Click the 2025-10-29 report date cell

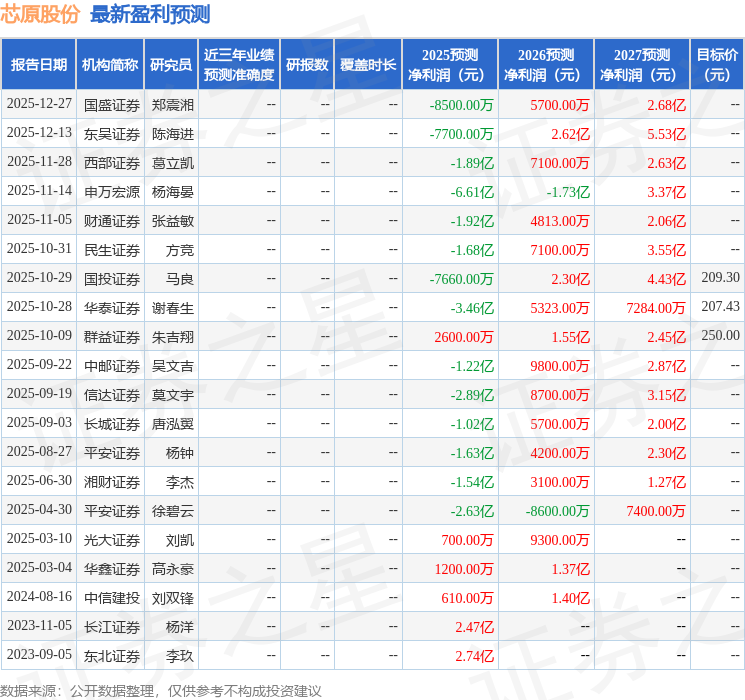coord(39,278)
